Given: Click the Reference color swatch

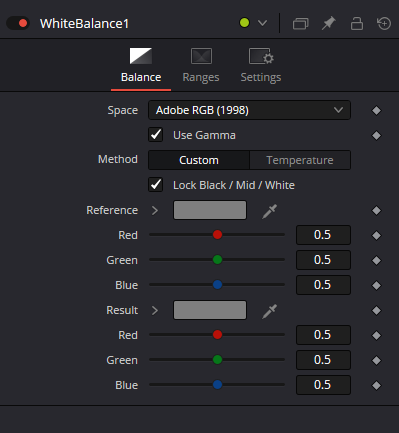Looking at the screenshot, I should click(x=210, y=210).
